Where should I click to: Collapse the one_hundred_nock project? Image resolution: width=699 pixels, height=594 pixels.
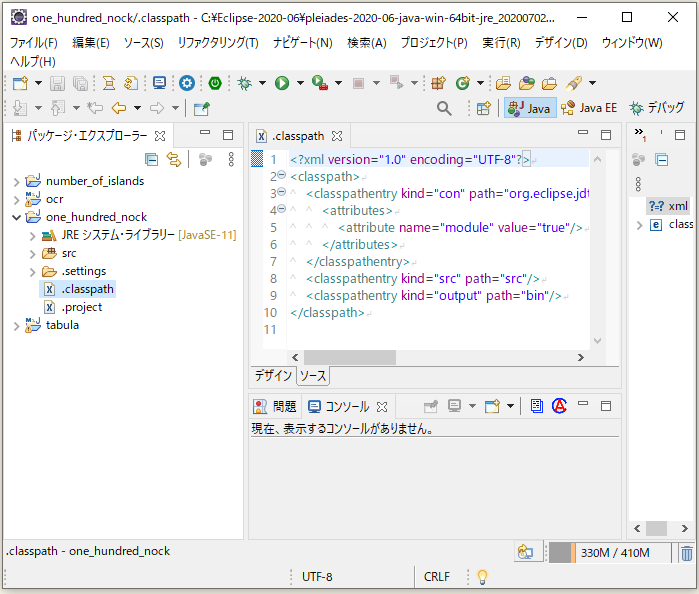16,218
